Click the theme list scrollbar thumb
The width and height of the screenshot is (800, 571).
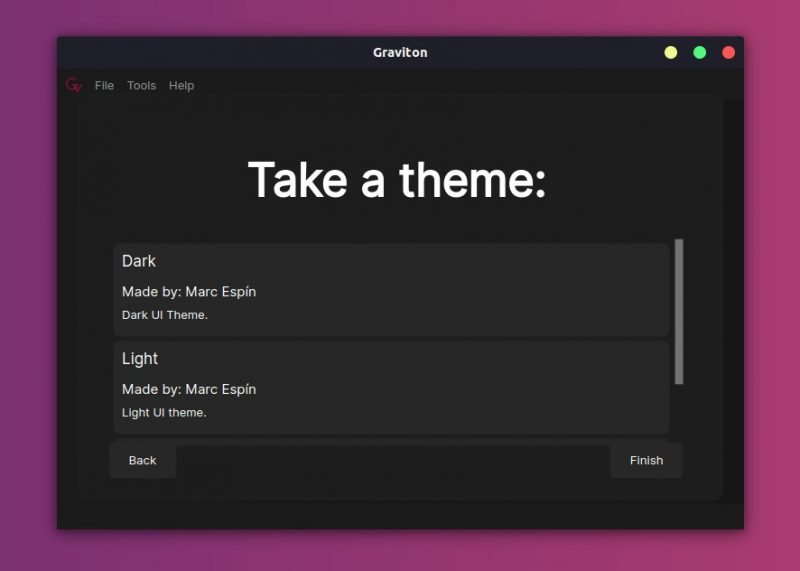pyautogui.click(x=679, y=311)
